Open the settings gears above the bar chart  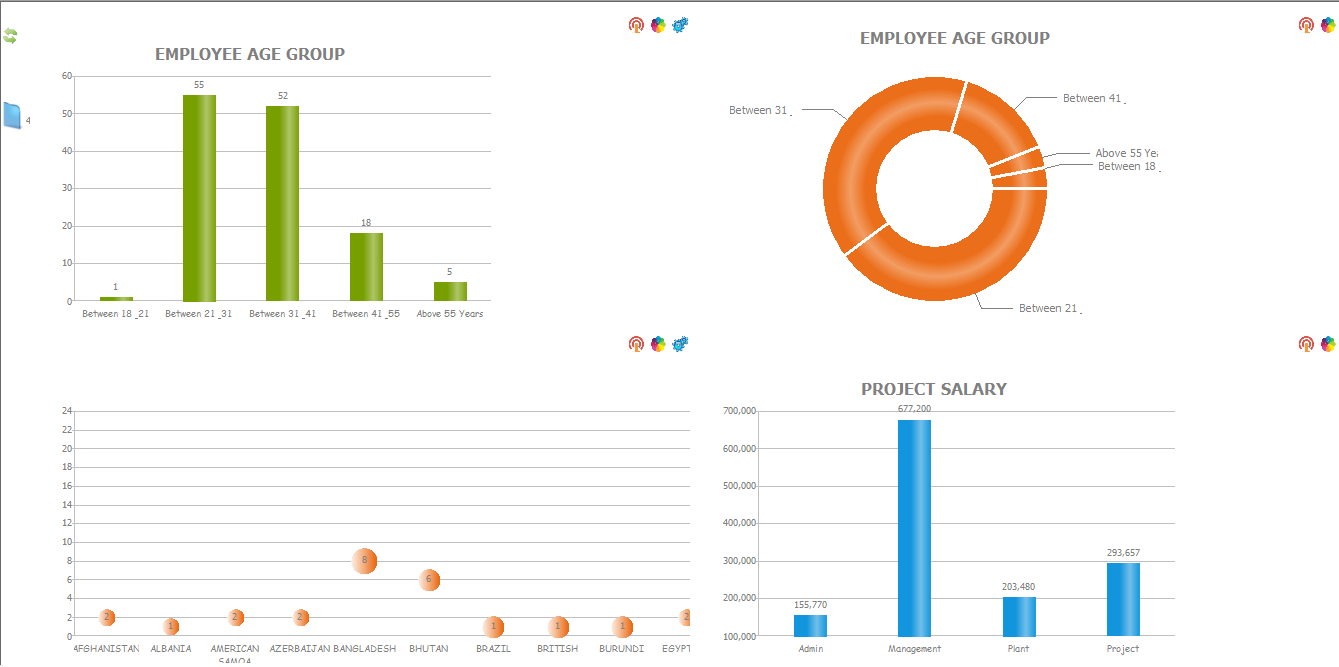680,25
